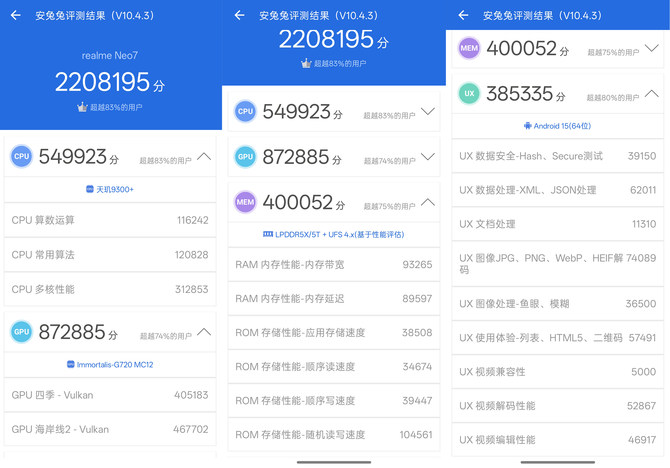Click the realme Neo7 device name
Image resolution: width=670 pixels, height=468 pixels.
pyautogui.click(x=110, y=56)
